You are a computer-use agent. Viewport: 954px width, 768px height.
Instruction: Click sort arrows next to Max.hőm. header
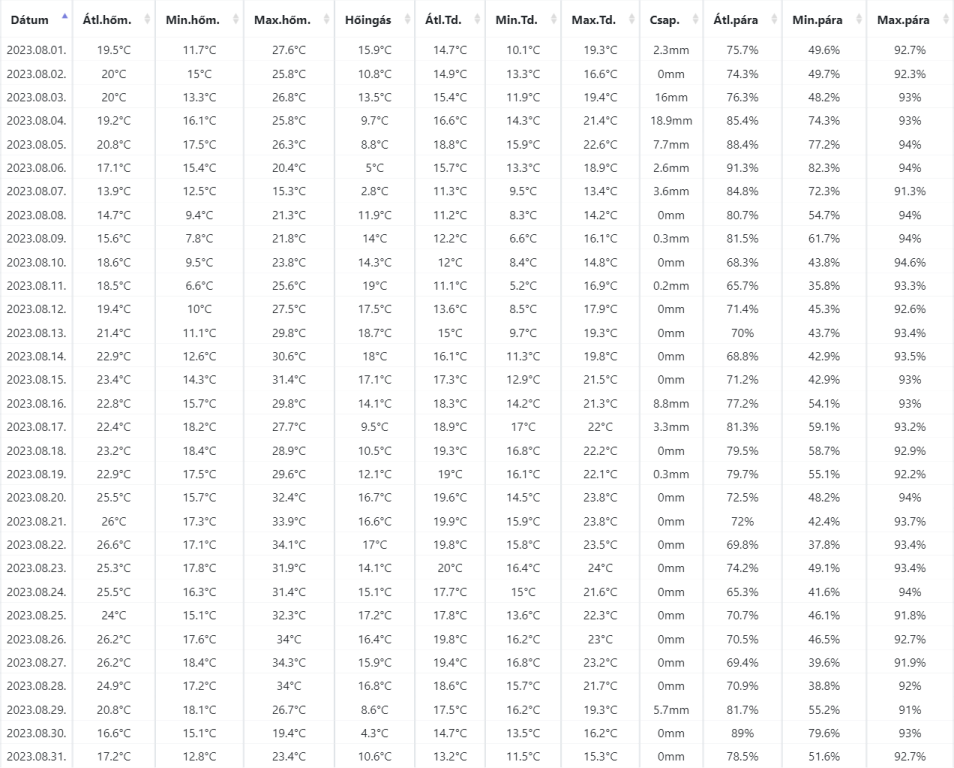tap(326, 19)
